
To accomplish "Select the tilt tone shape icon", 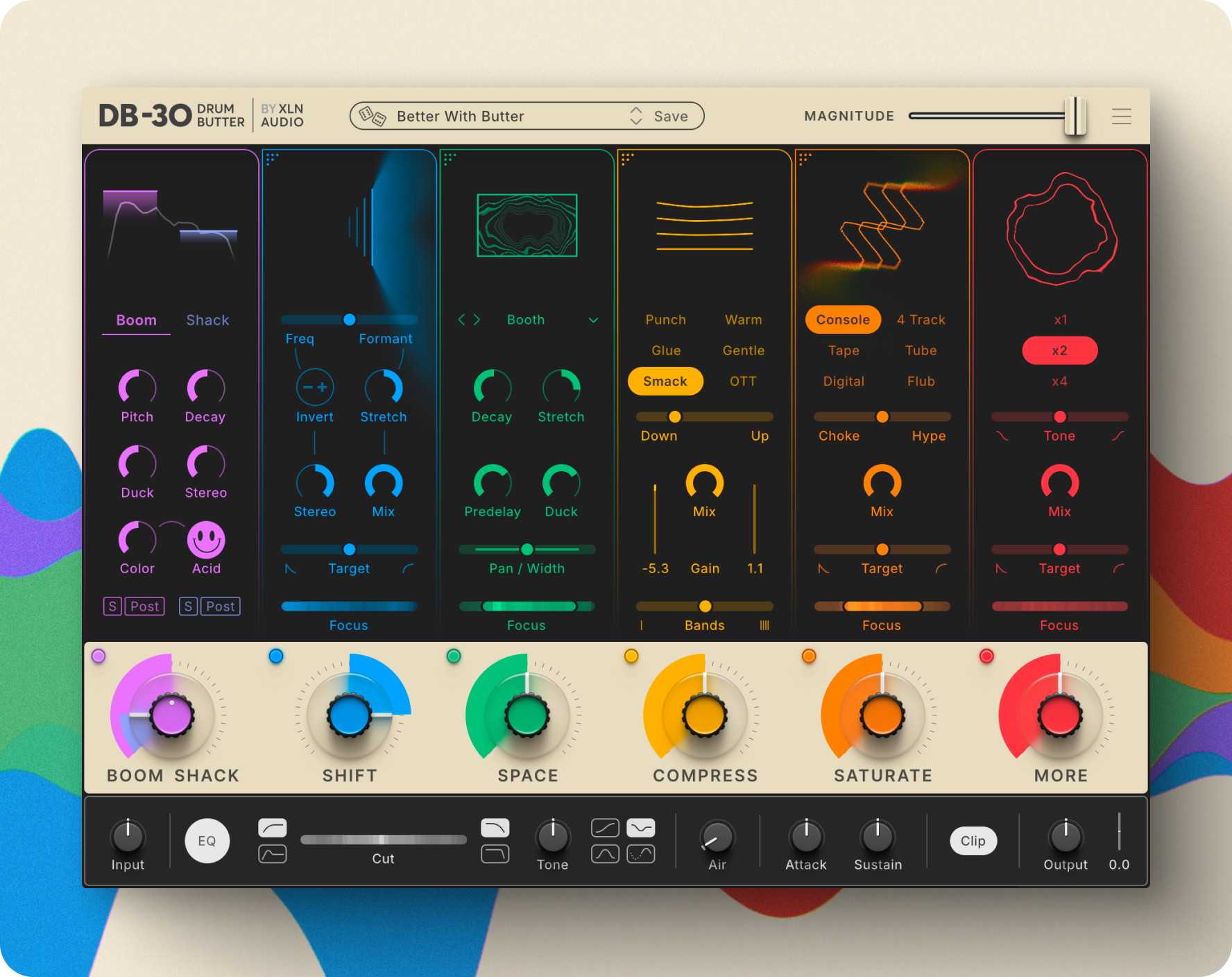I will tap(606, 827).
